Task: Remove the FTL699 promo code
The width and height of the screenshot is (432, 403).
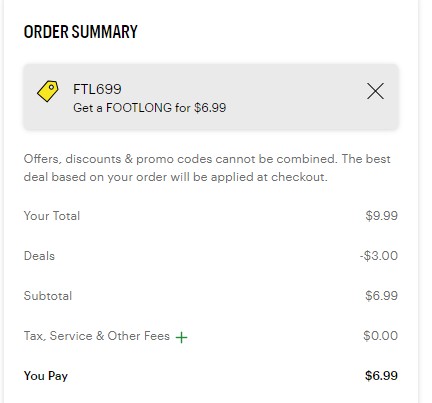Action: (x=375, y=91)
